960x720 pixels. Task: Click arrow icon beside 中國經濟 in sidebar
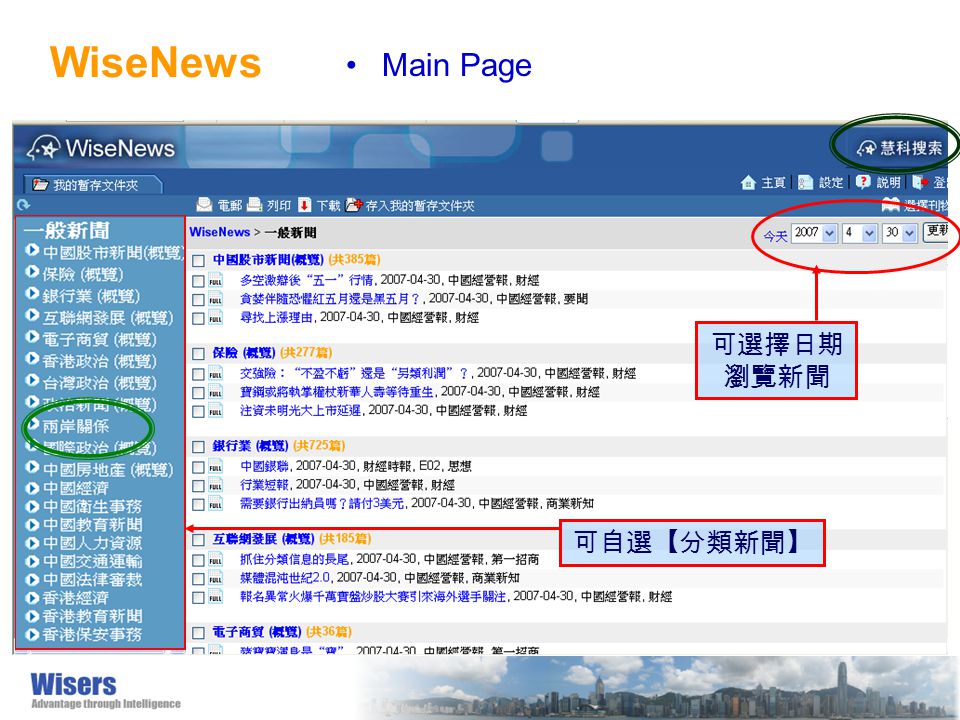coord(32,488)
